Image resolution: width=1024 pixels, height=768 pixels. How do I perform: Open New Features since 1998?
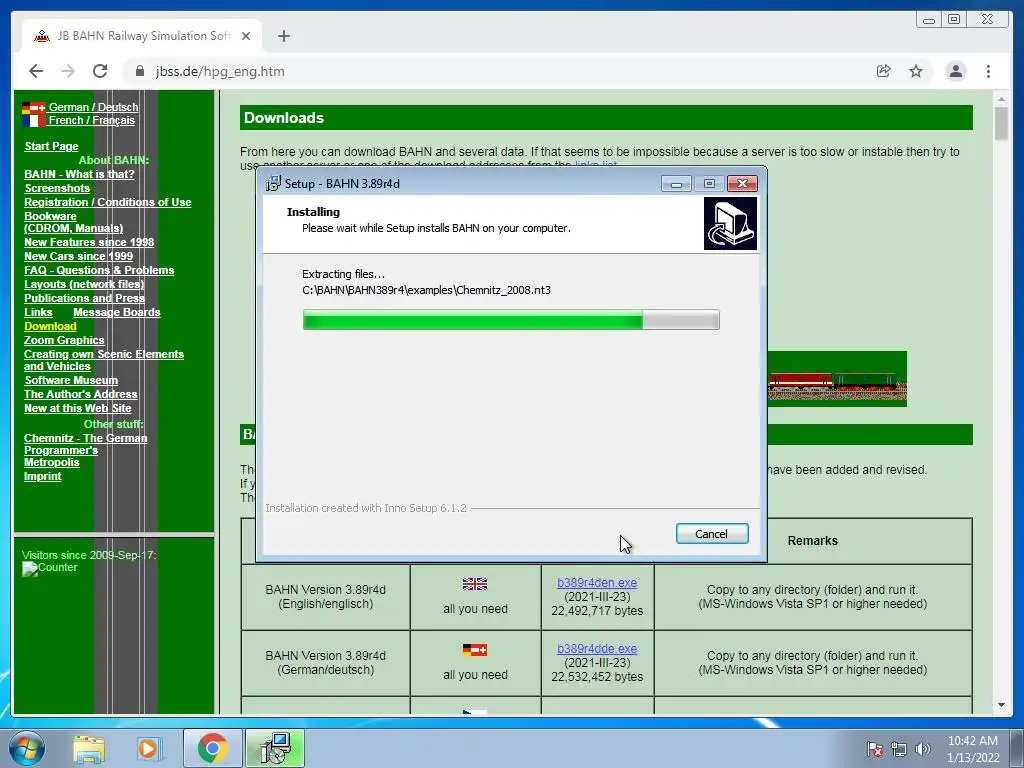click(89, 242)
